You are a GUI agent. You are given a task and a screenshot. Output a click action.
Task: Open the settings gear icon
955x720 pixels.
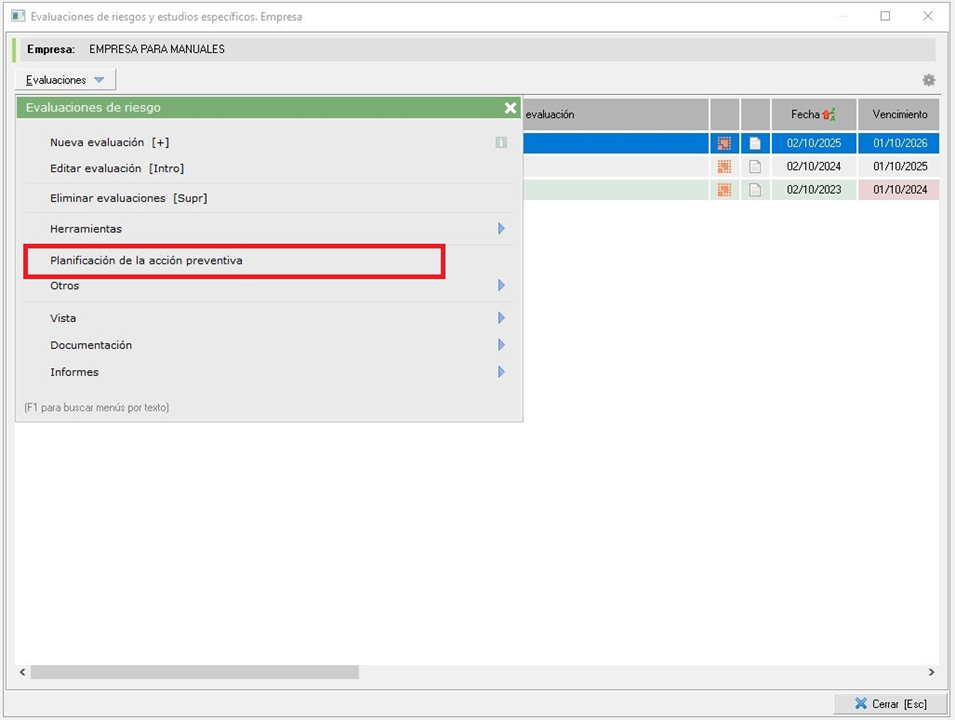click(929, 80)
